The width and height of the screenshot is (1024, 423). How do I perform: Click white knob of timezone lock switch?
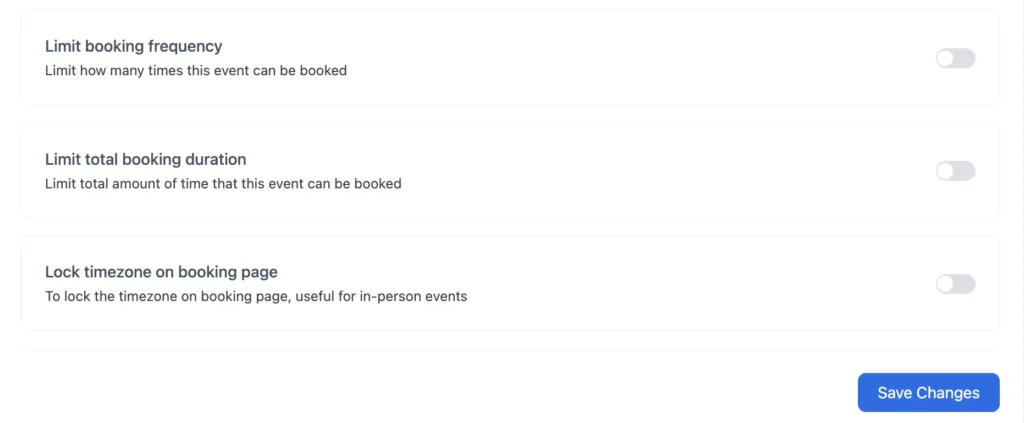(x=946, y=284)
